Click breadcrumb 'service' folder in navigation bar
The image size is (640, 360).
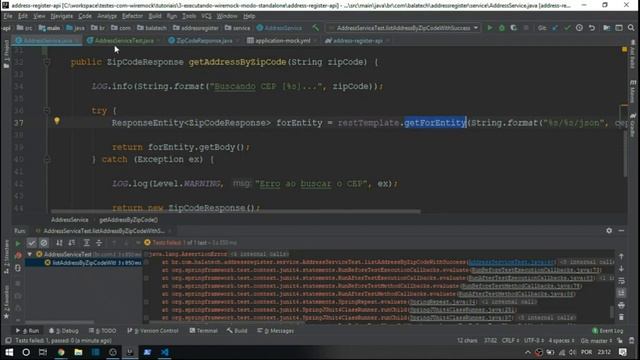point(238,28)
